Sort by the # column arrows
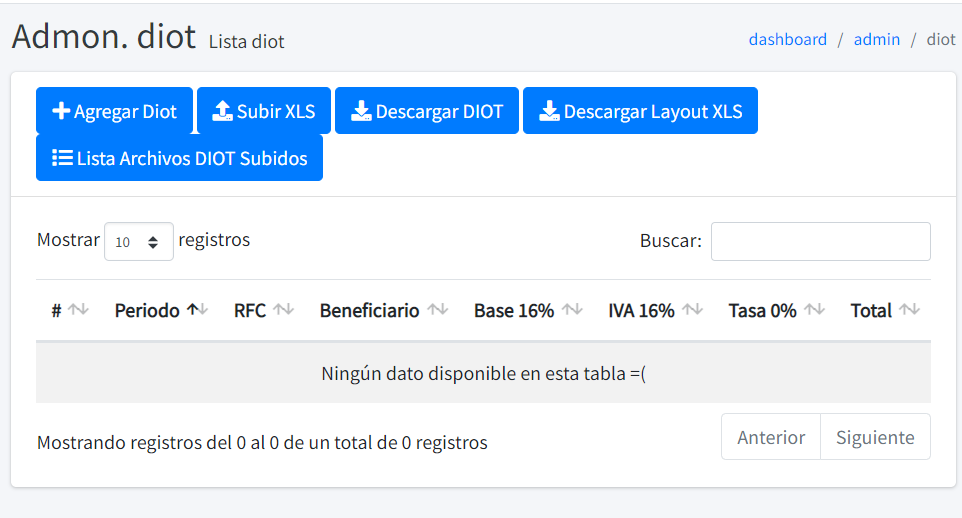Viewport: 962px width, 518px height. pos(78,310)
